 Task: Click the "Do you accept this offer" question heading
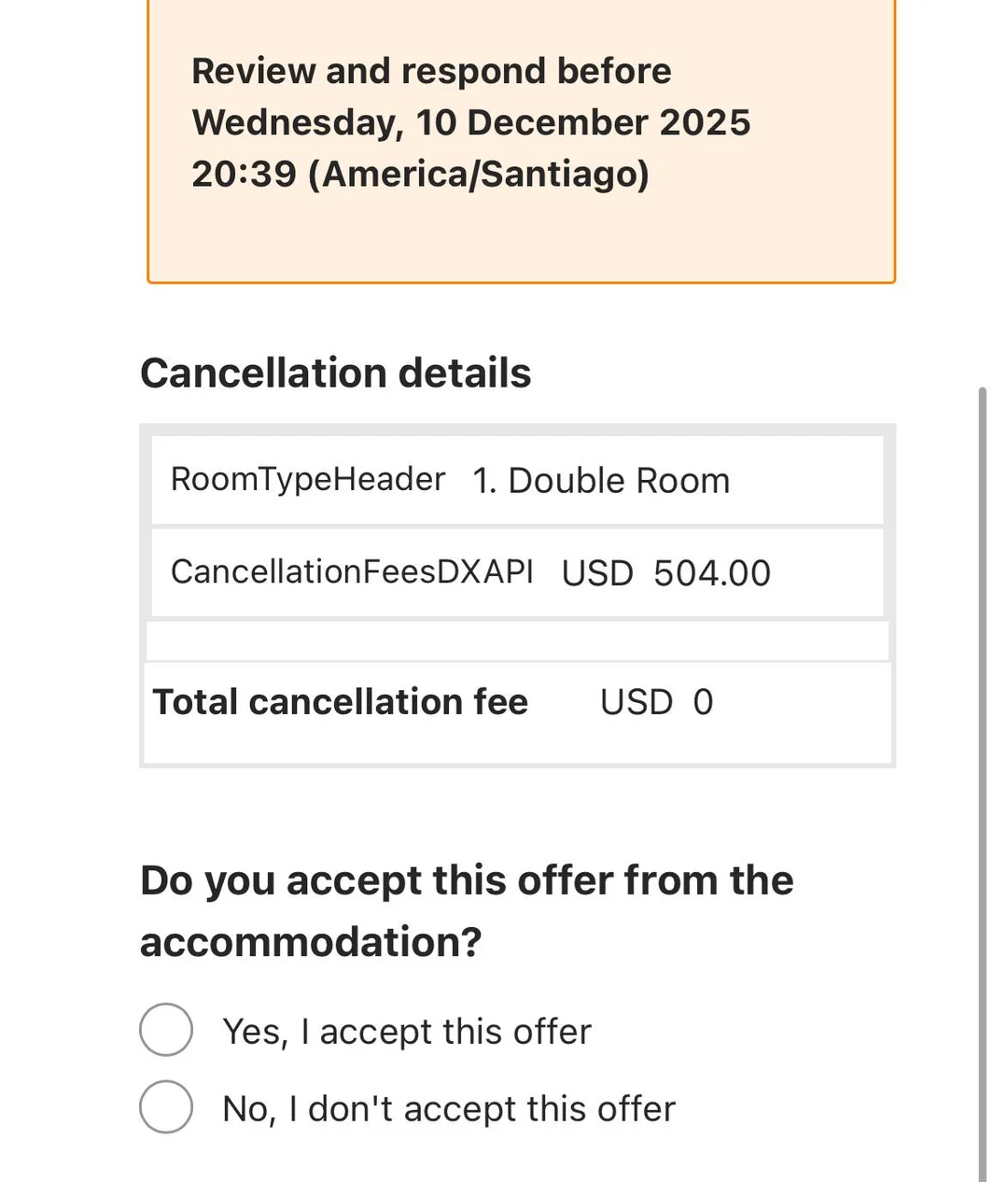467,880
